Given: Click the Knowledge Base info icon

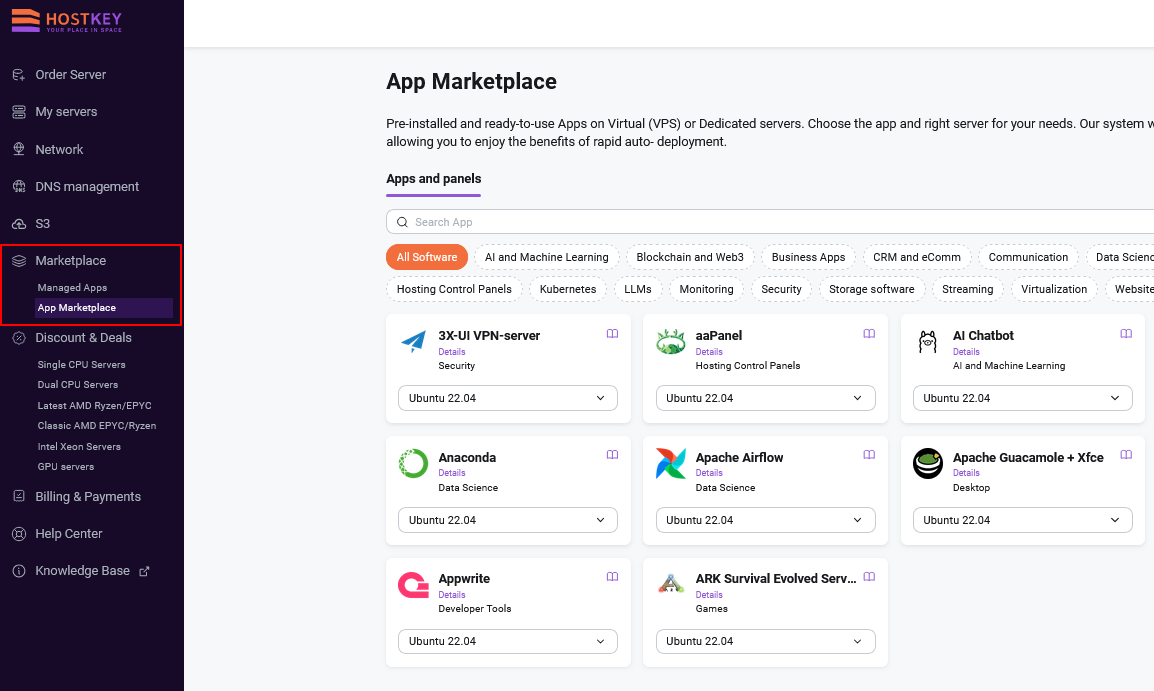Looking at the screenshot, I should click(x=19, y=571).
